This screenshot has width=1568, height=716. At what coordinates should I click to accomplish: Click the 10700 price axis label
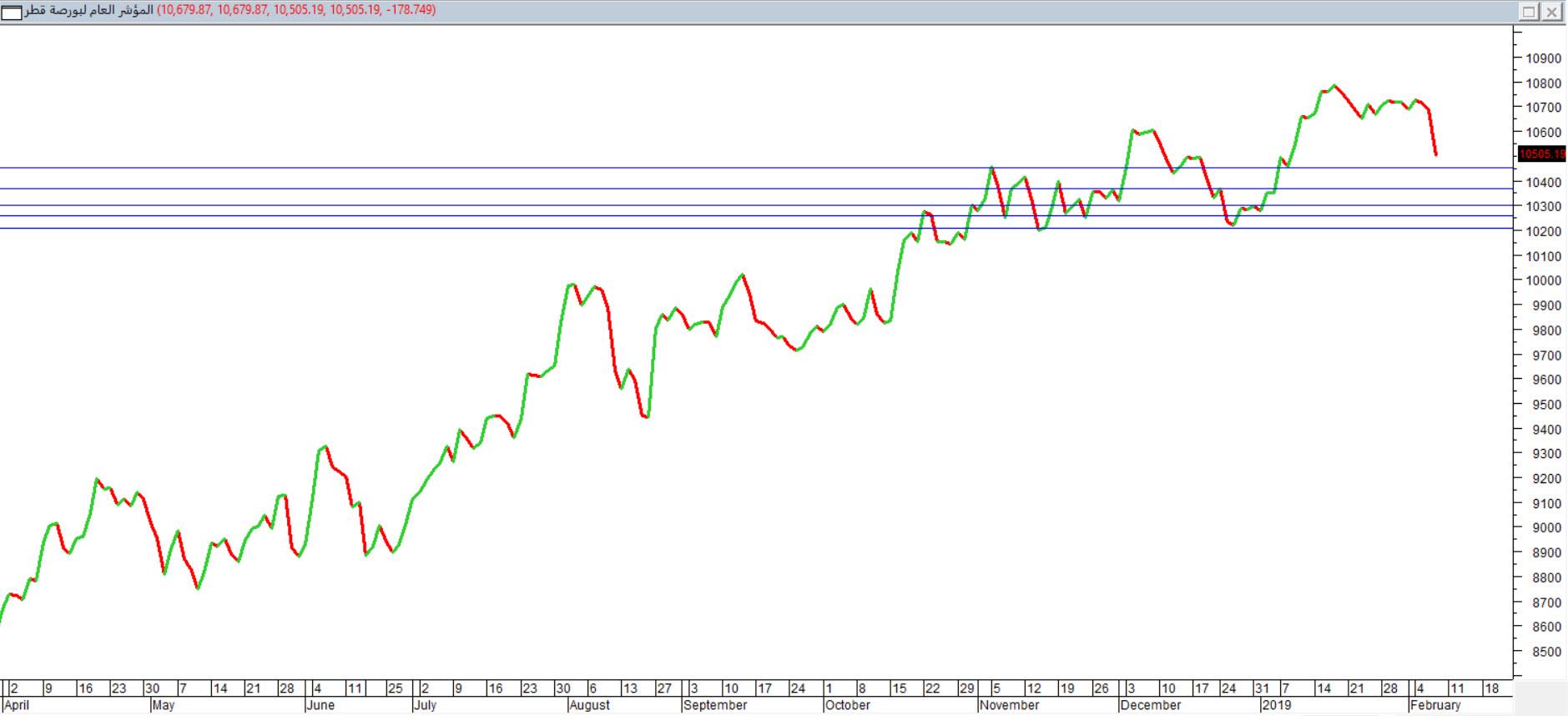pos(1543,108)
